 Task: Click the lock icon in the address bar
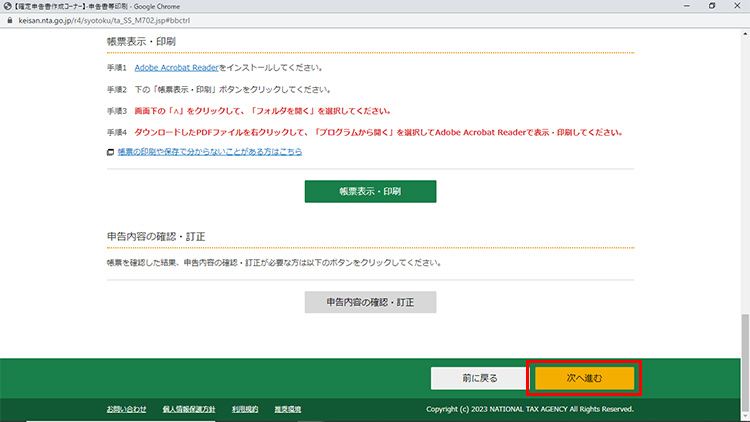9,19
